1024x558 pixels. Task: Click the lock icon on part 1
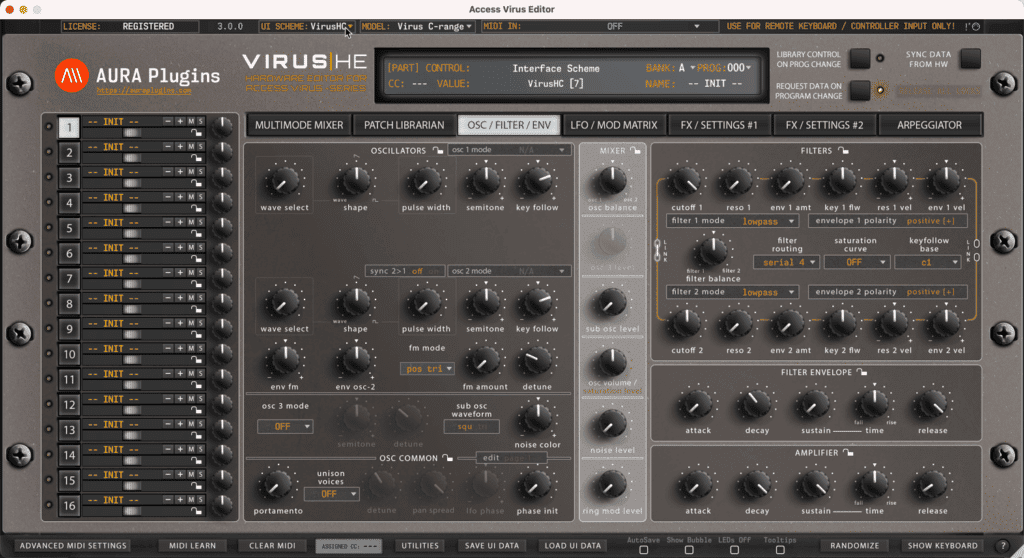pos(196,133)
